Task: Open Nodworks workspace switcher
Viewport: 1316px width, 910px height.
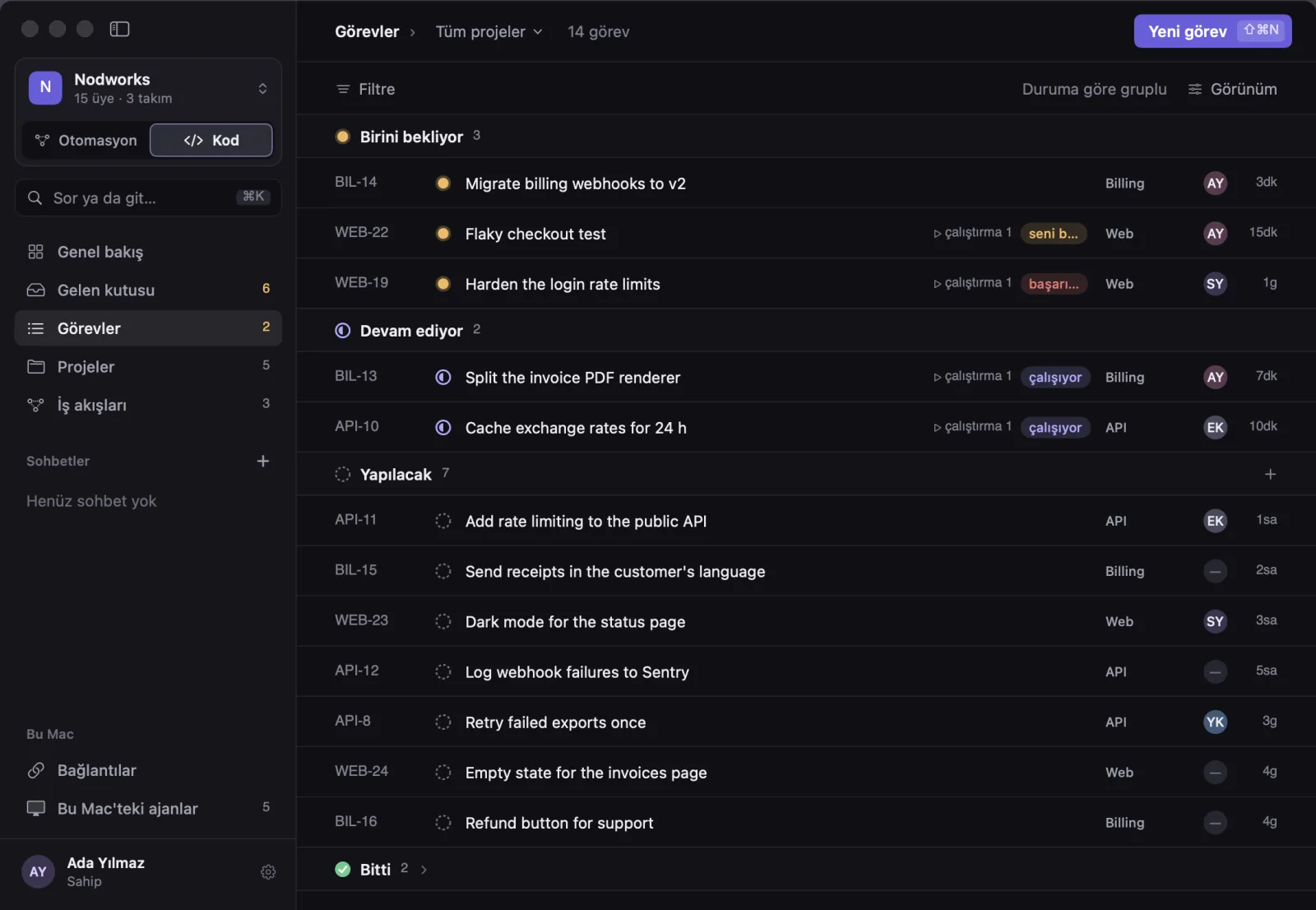Action: [x=148, y=88]
